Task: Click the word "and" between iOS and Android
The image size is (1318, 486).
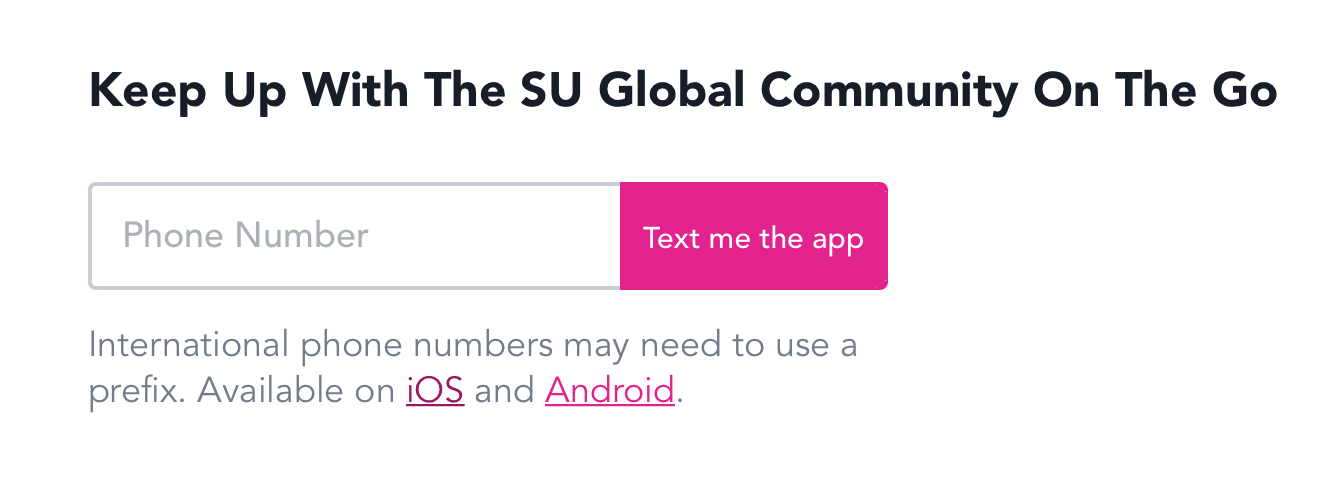Action: [505, 390]
